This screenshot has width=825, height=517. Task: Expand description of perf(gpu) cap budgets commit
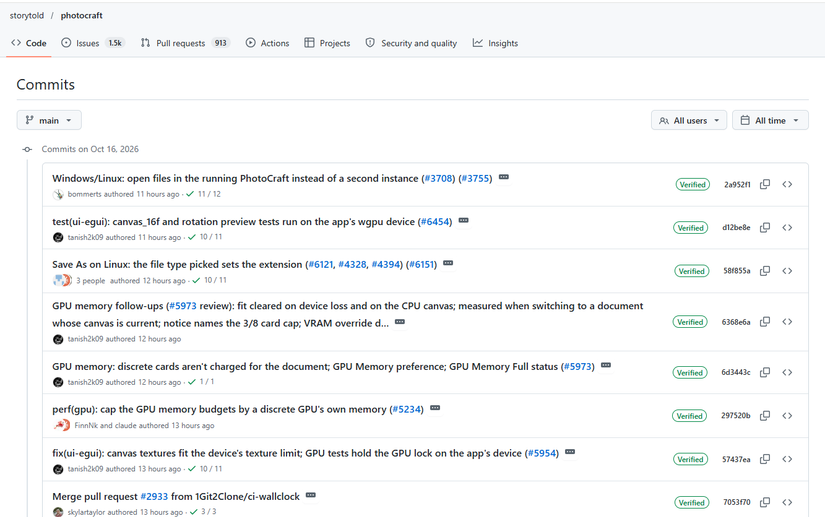click(435, 408)
